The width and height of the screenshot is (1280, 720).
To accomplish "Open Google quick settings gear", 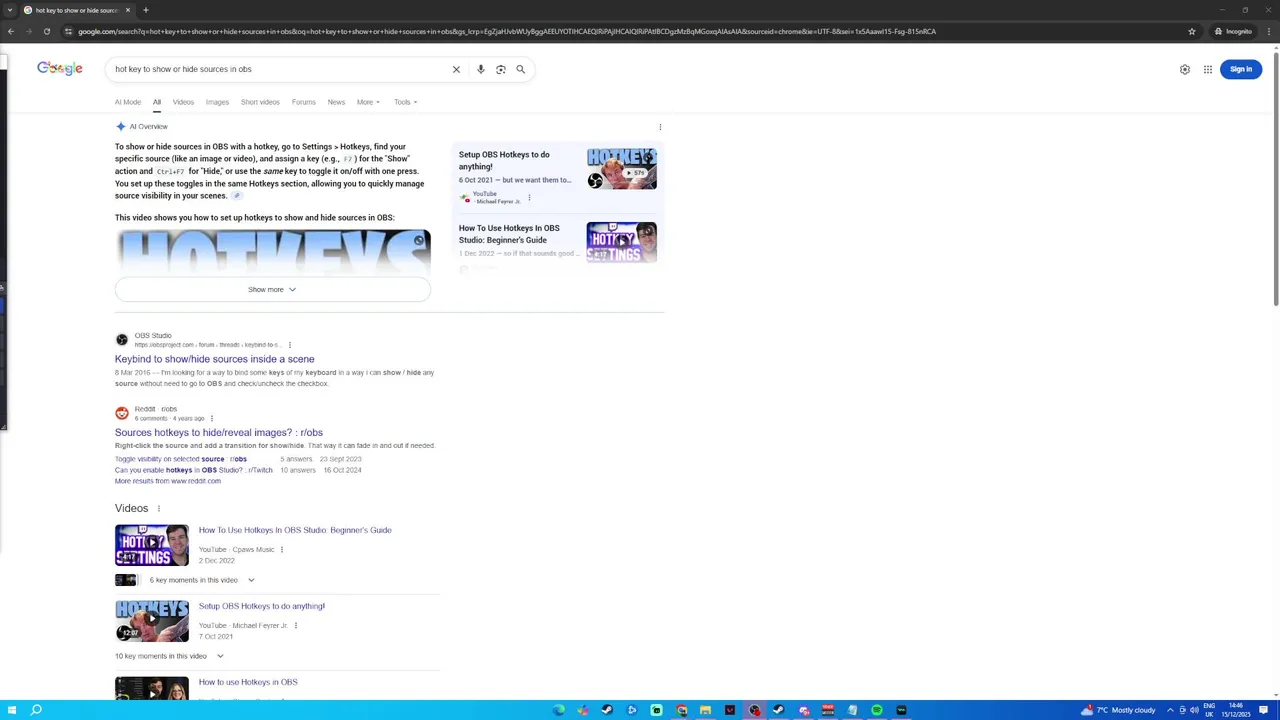I will pyautogui.click(x=1185, y=69).
